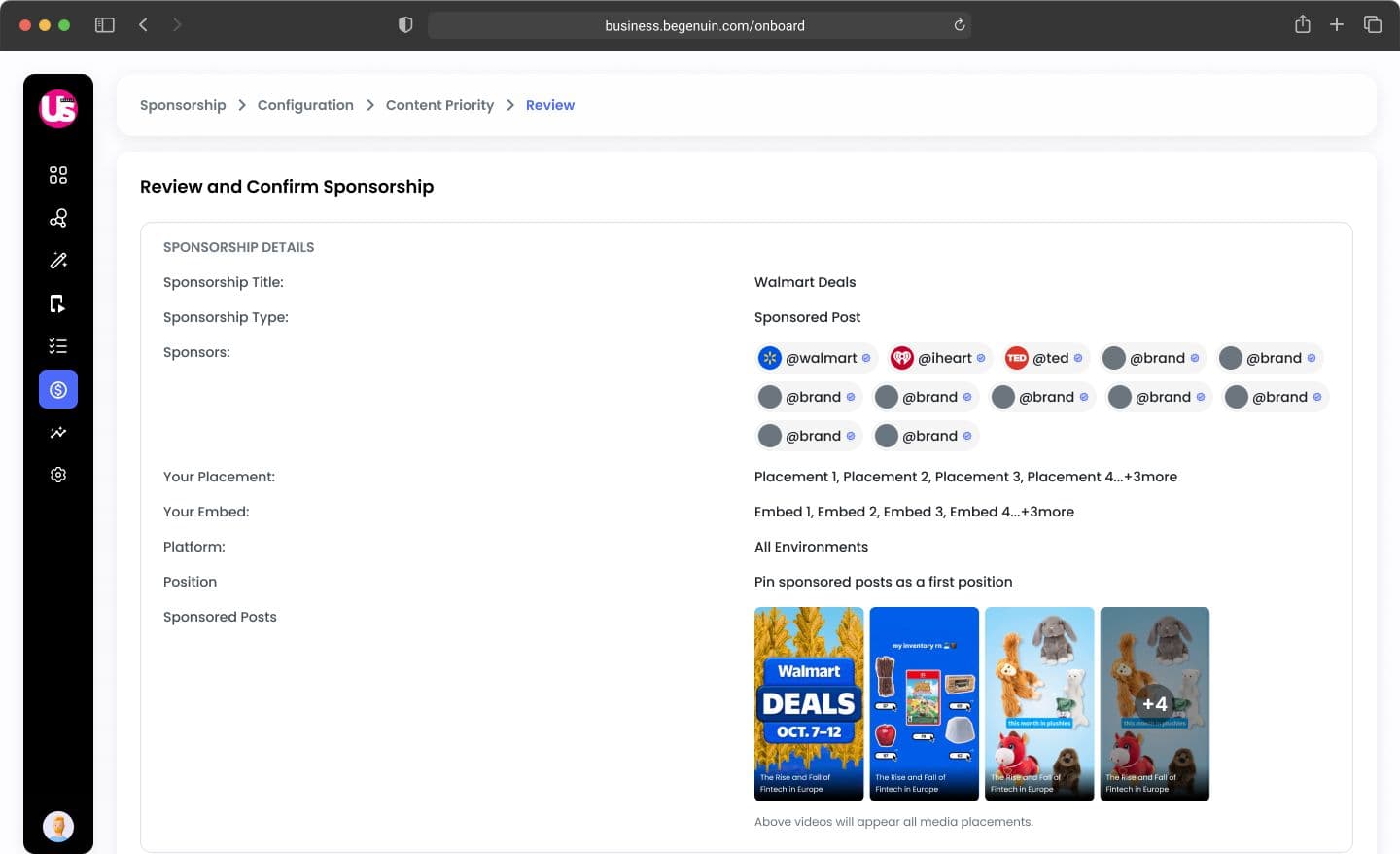Open the +4 more sponsored posts thumbnail
1400x854 pixels.
click(1155, 704)
